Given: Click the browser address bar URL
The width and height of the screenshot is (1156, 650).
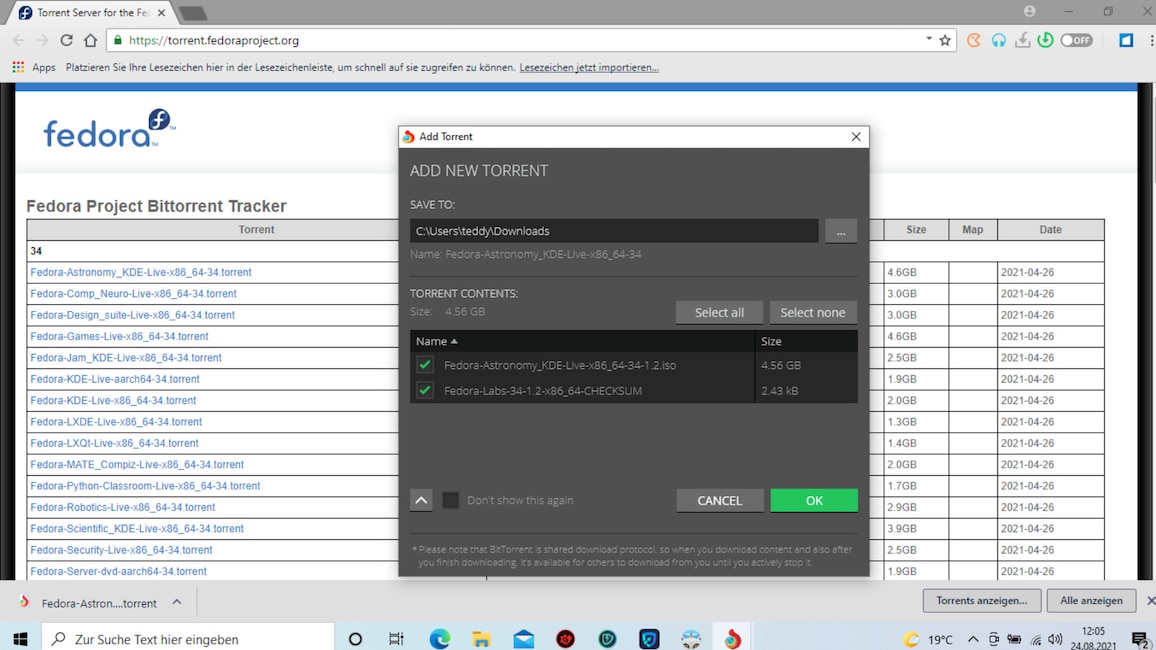Looking at the screenshot, I should click(x=214, y=41).
